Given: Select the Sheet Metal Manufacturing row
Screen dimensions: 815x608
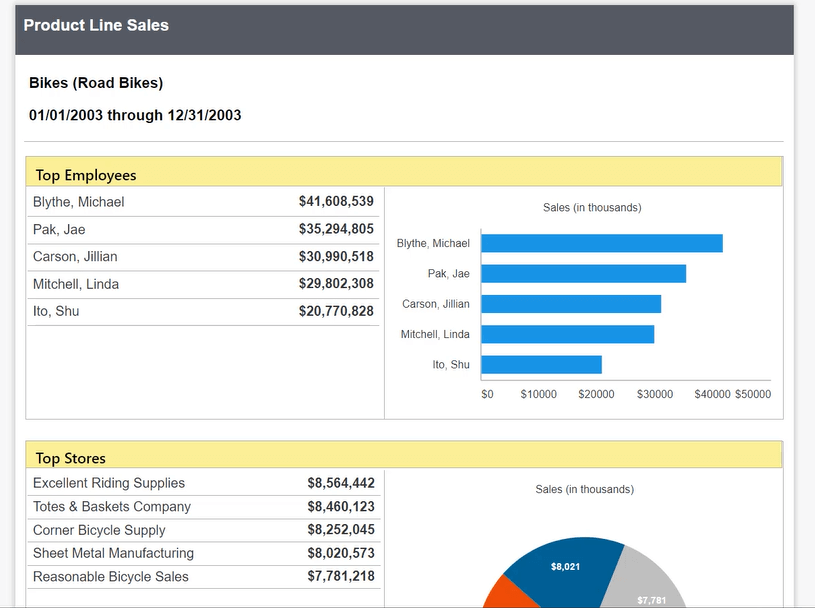Looking at the screenshot, I should click(x=110, y=553).
